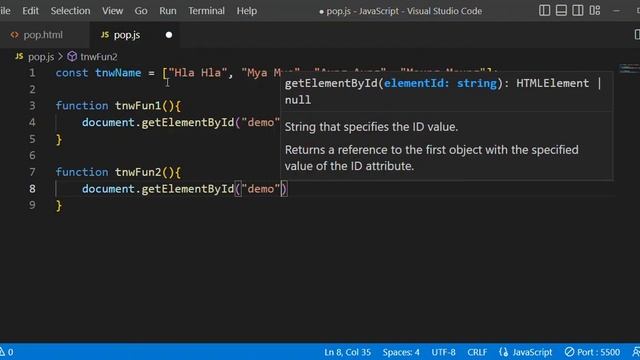Click tnwFun2 symbol in the breadcrumb
Viewport: 640px width, 360px height.
[99, 57]
